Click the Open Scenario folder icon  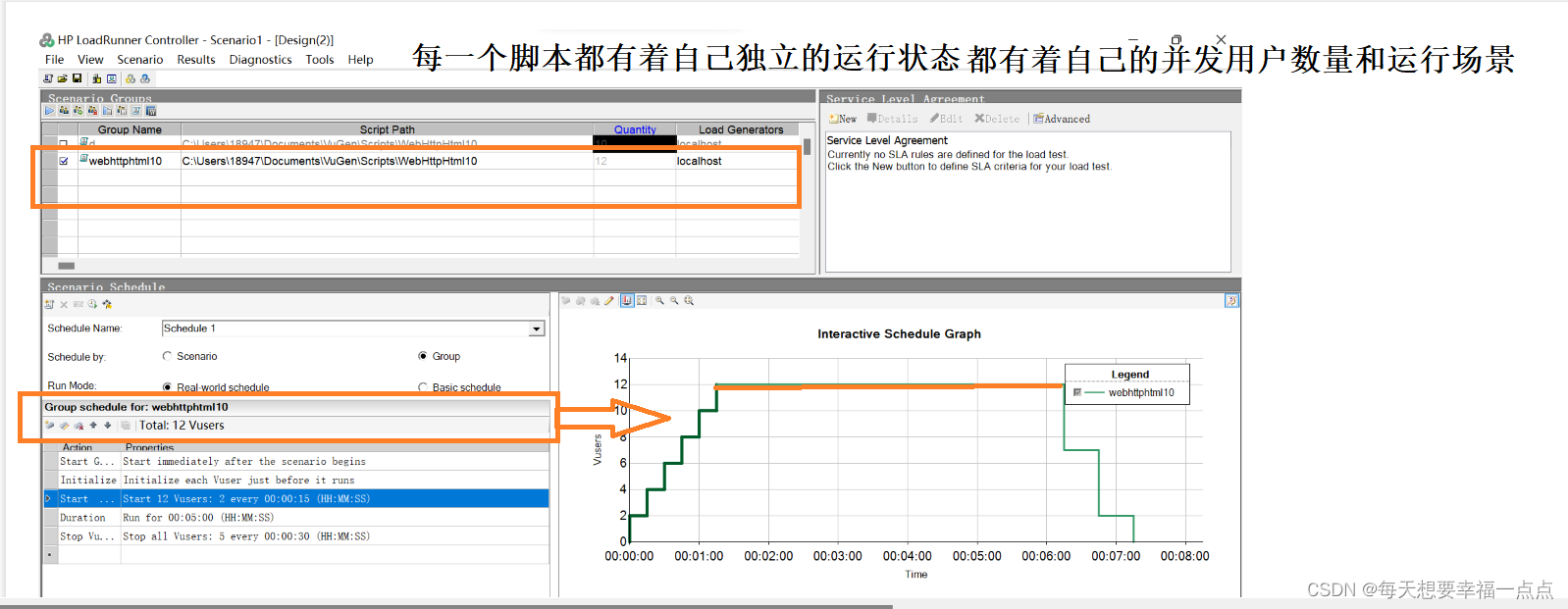pyautogui.click(x=62, y=78)
